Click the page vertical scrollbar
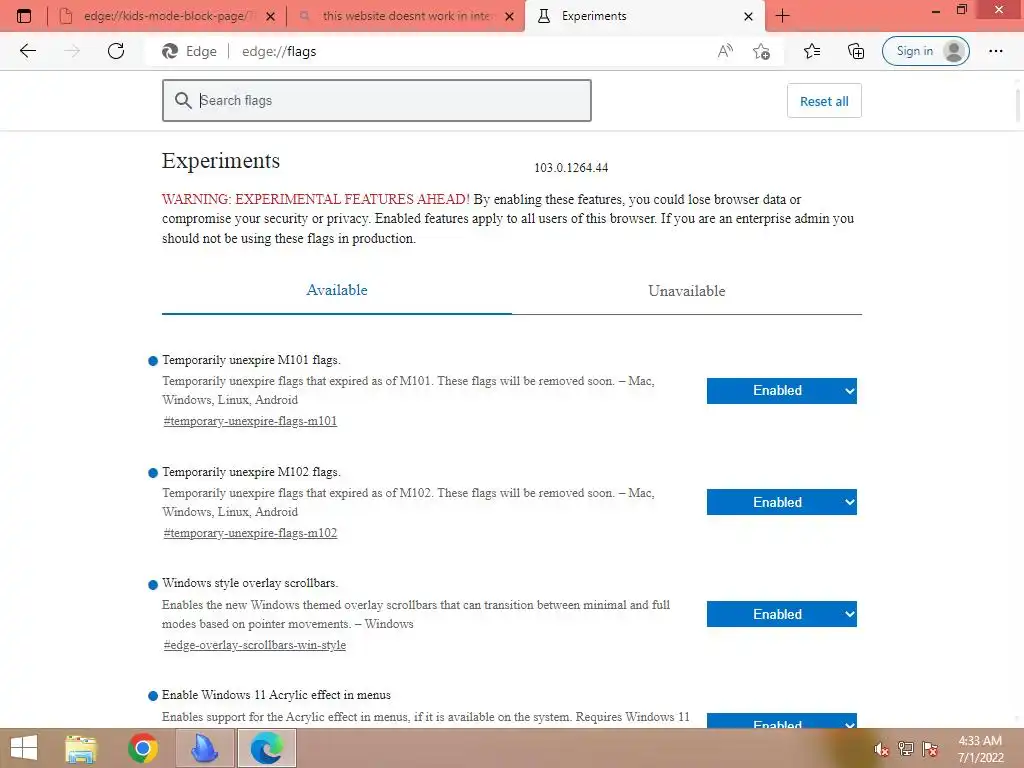Image resolution: width=1024 pixels, height=768 pixels. tap(1017, 104)
